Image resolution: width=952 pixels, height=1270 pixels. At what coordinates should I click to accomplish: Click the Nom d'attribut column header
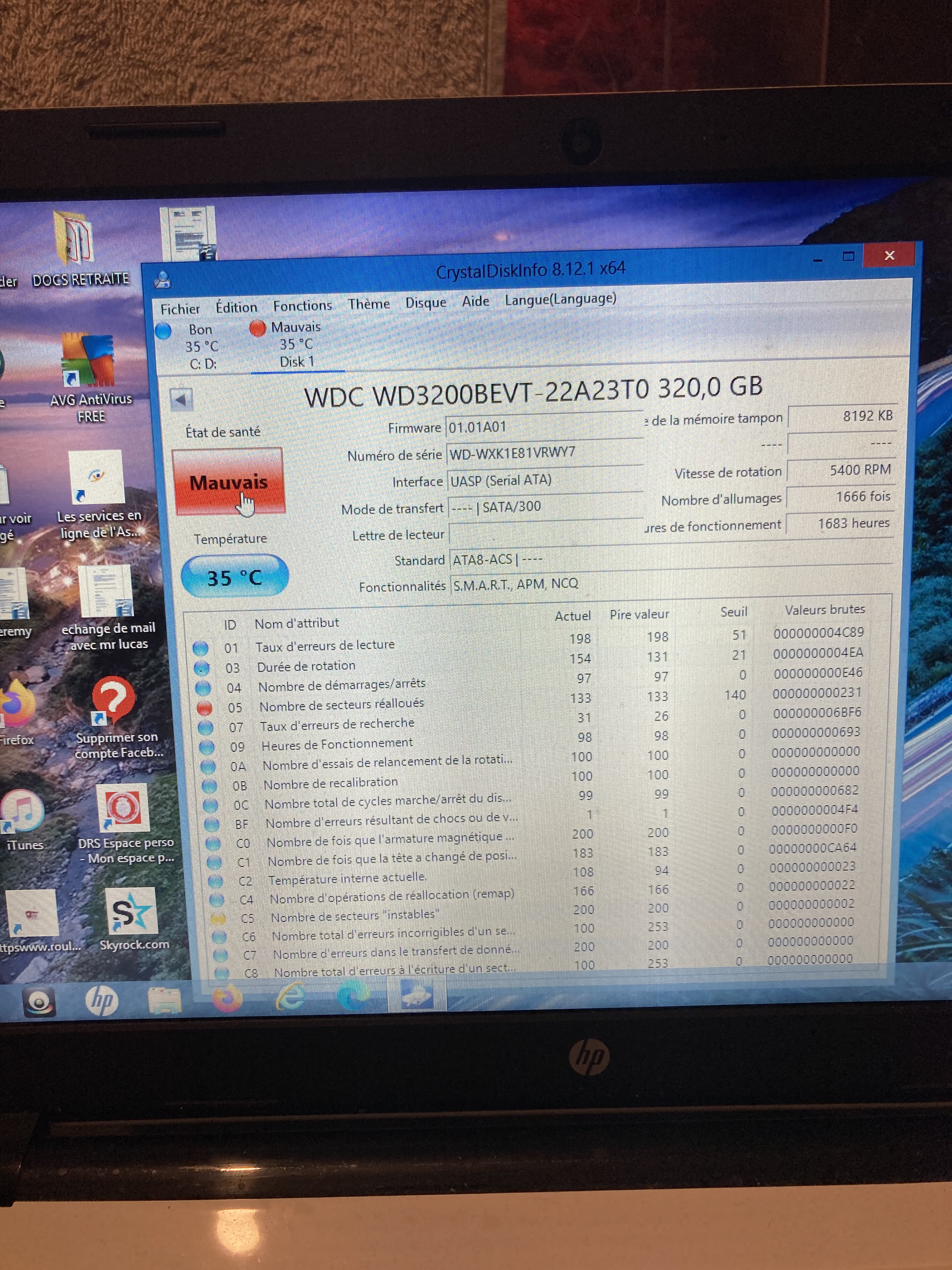pos(297,623)
